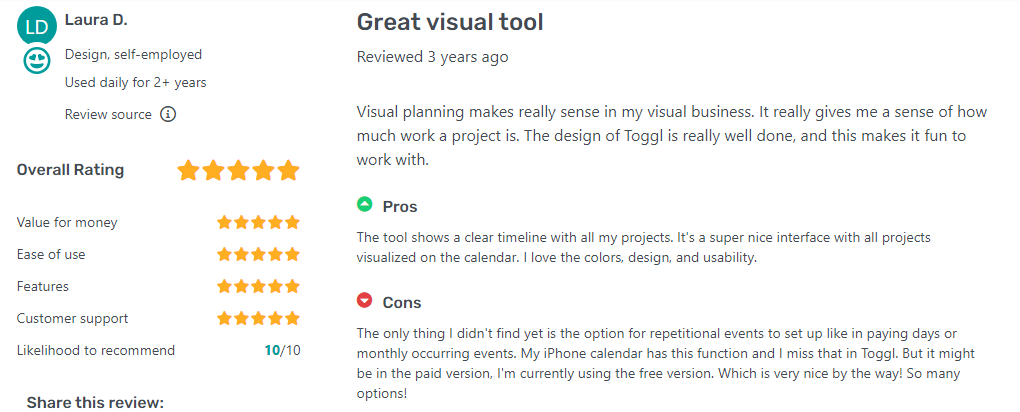Screen dimensions: 1020x412
Task: Click the Share this review label
Action: pyautogui.click(x=95, y=402)
